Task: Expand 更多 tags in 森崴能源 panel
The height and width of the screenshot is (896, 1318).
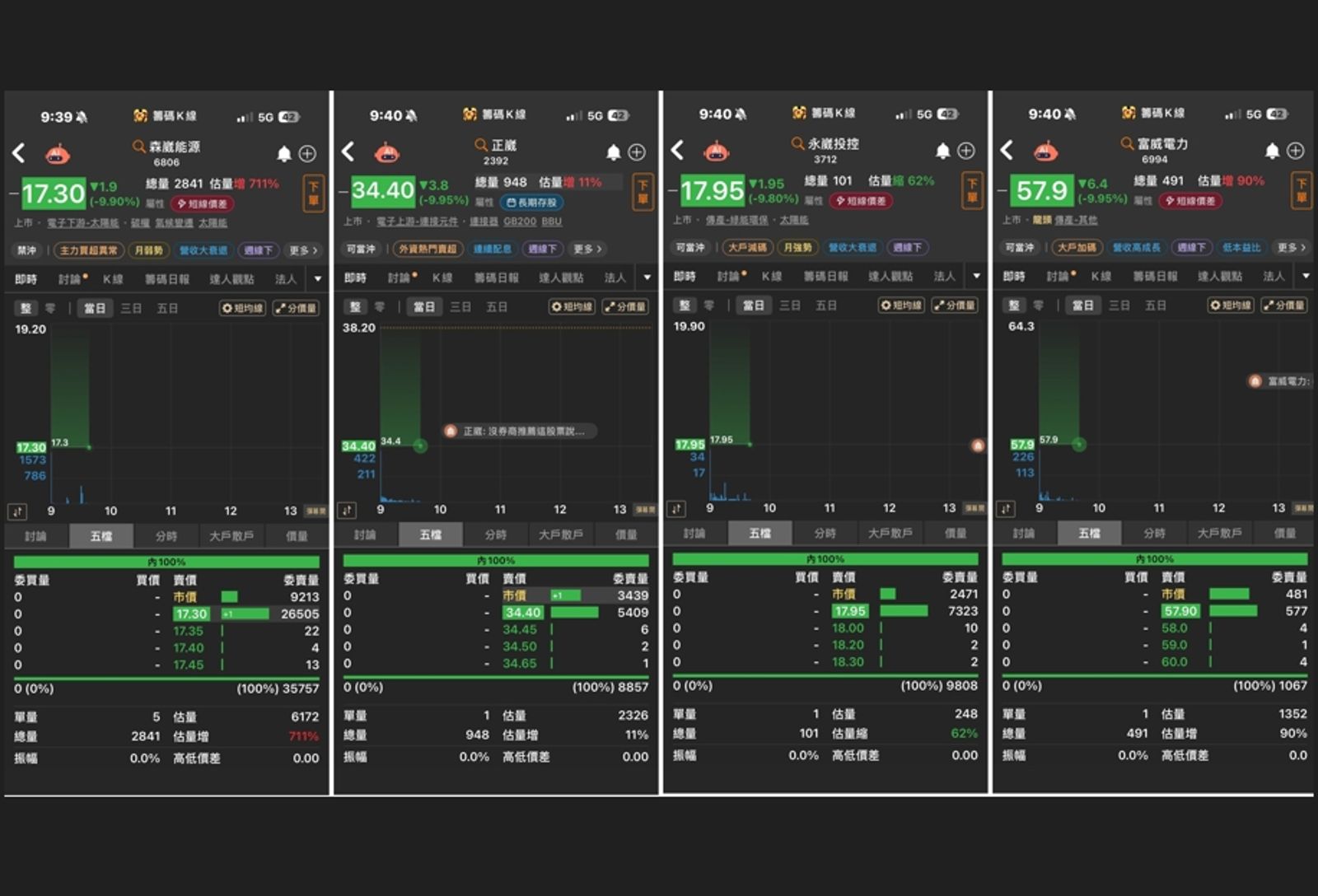Action: [x=303, y=250]
